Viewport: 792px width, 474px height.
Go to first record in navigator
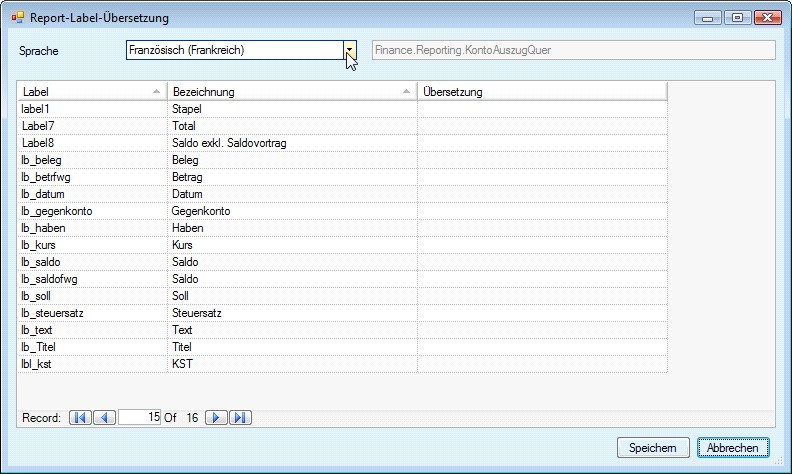click(x=80, y=418)
